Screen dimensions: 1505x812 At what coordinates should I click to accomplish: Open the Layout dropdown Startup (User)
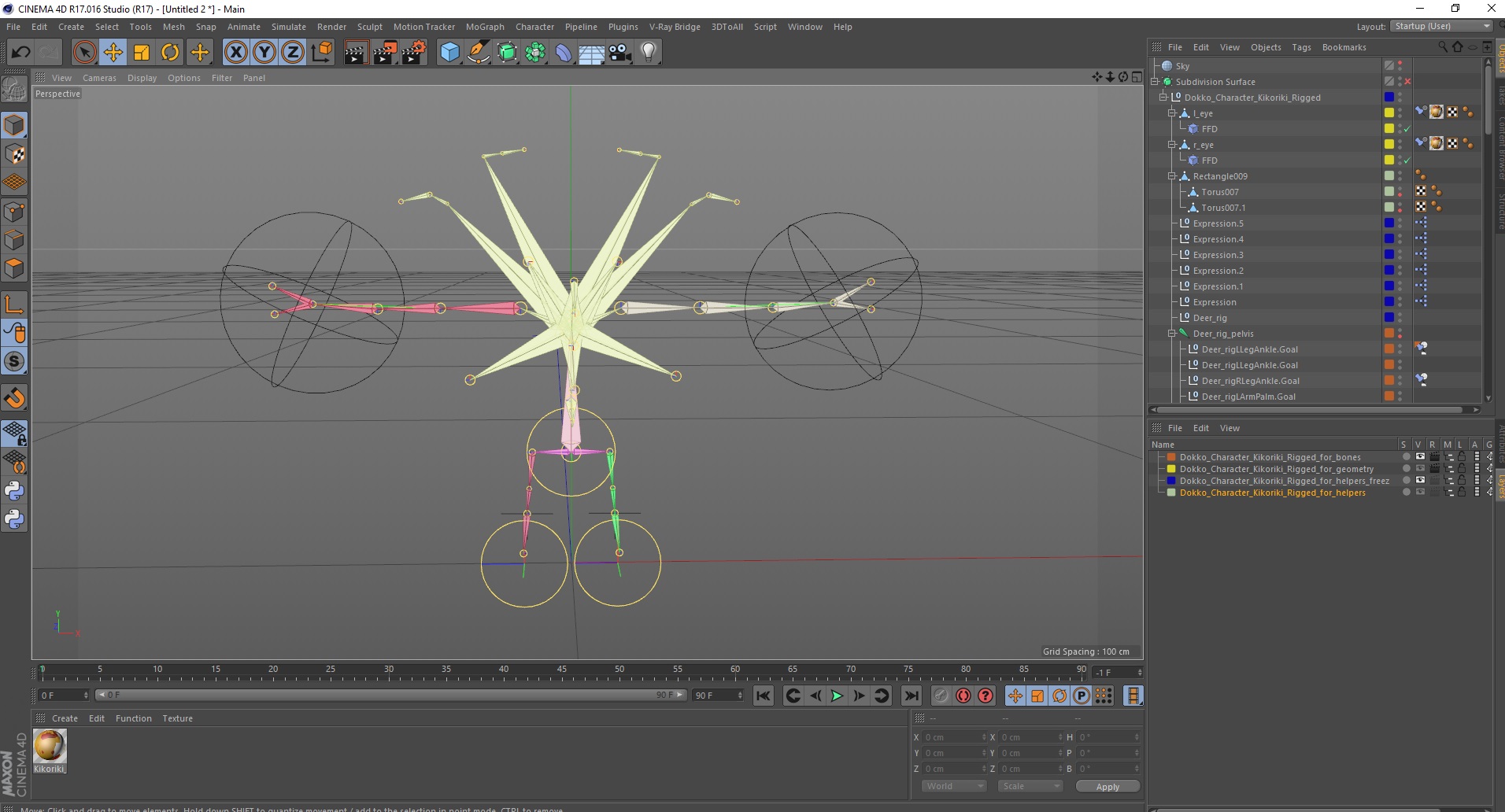tap(1440, 26)
